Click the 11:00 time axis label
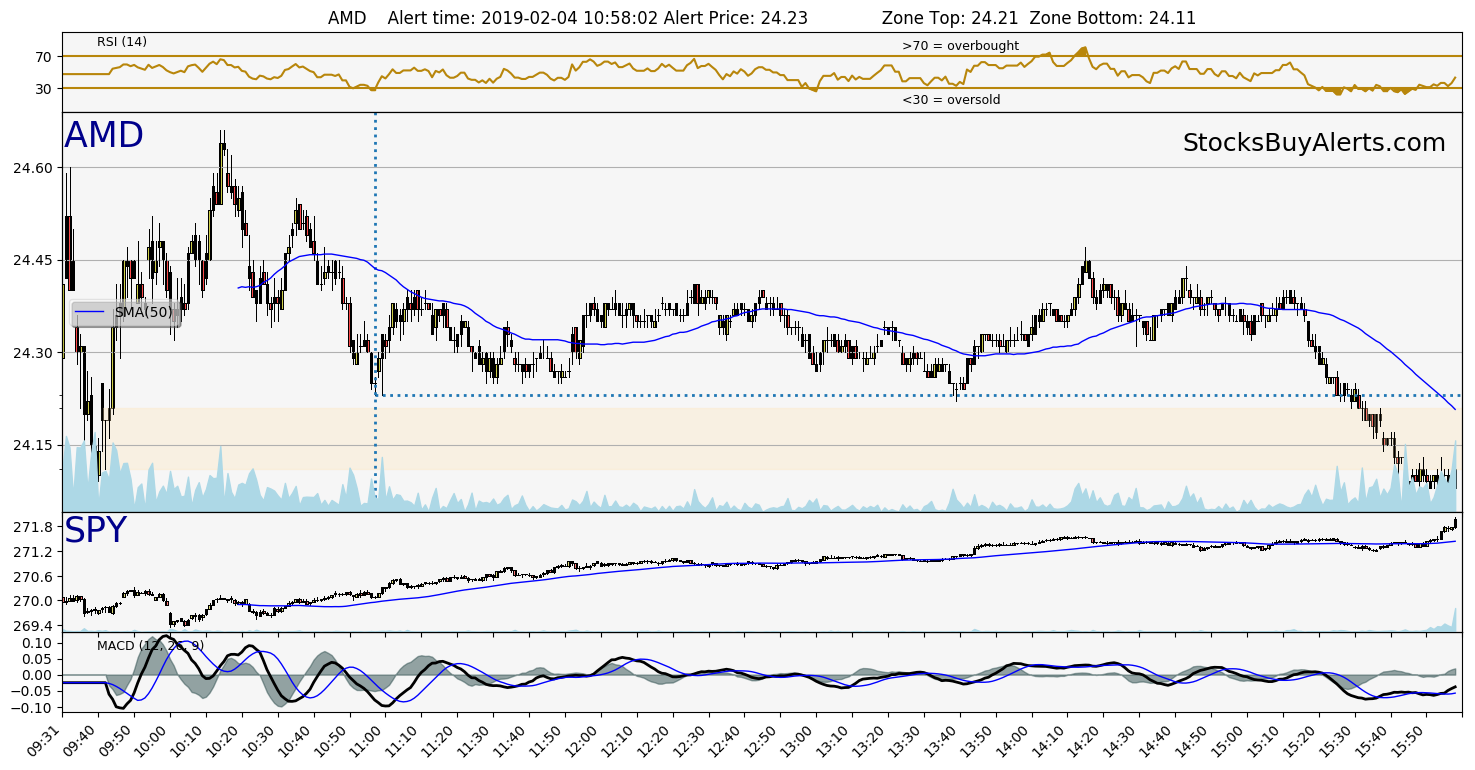 (x=366, y=740)
